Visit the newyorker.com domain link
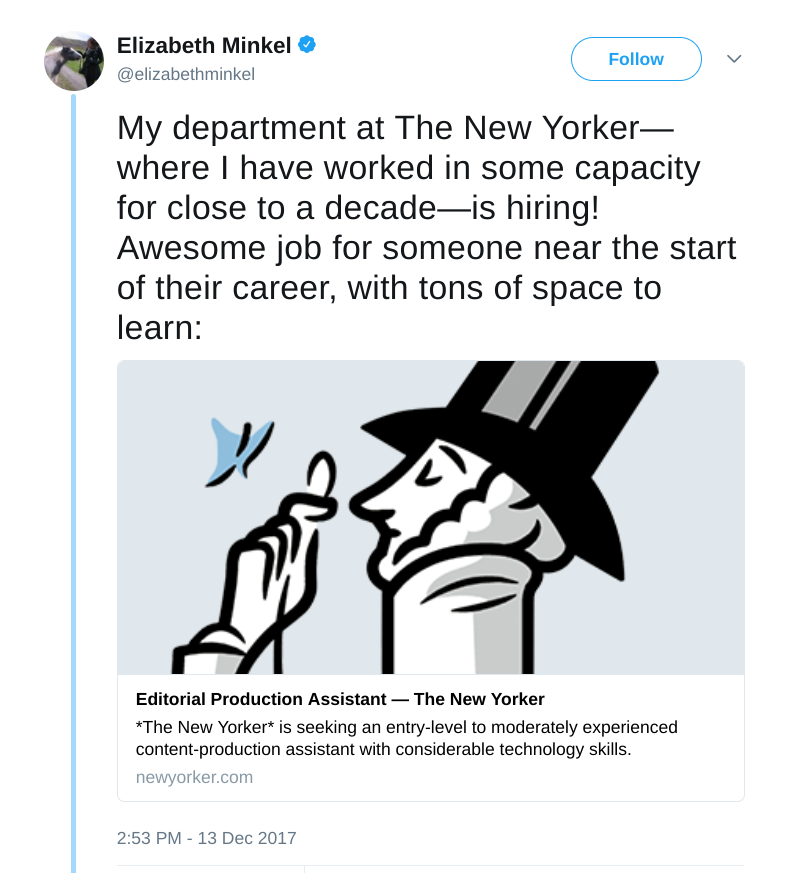The height and width of the screenshot is (873, 791). point(194,777)
